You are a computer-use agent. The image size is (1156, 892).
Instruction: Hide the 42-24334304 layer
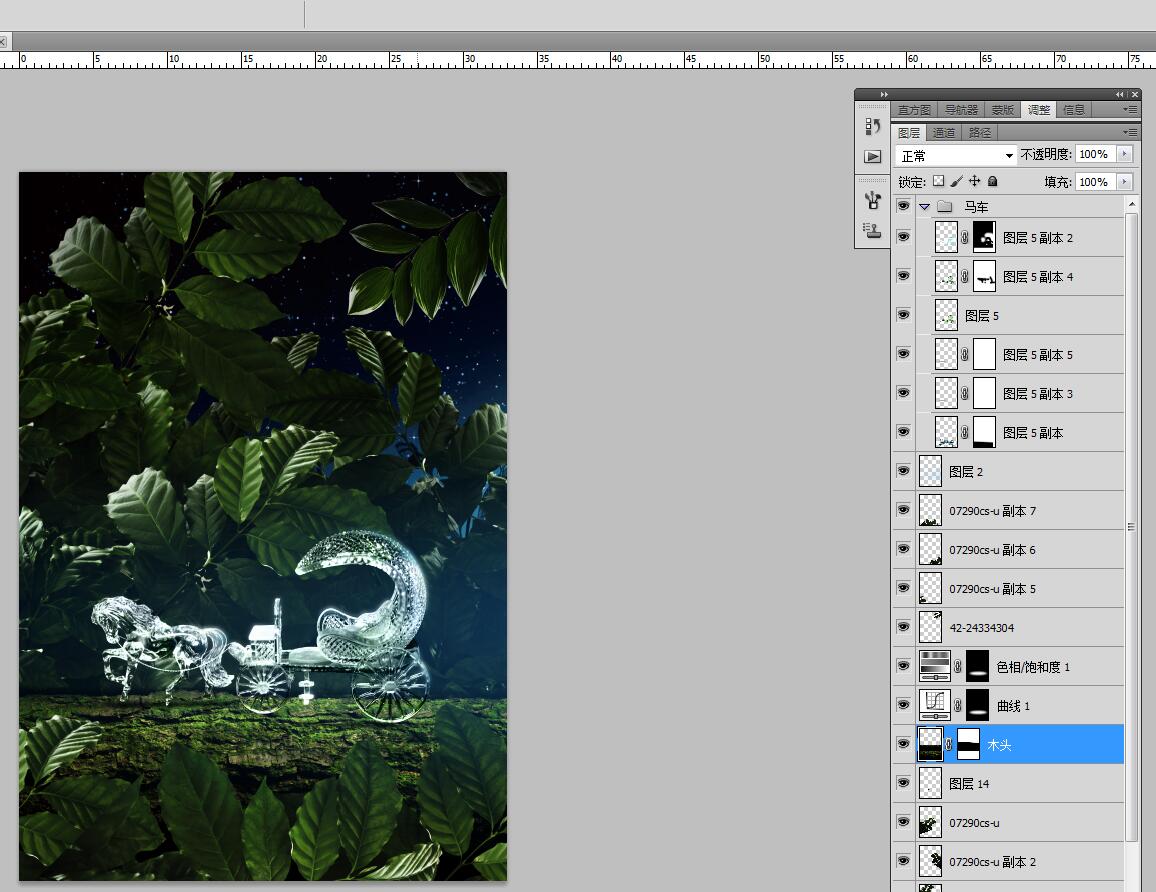(x=903, y=627)
